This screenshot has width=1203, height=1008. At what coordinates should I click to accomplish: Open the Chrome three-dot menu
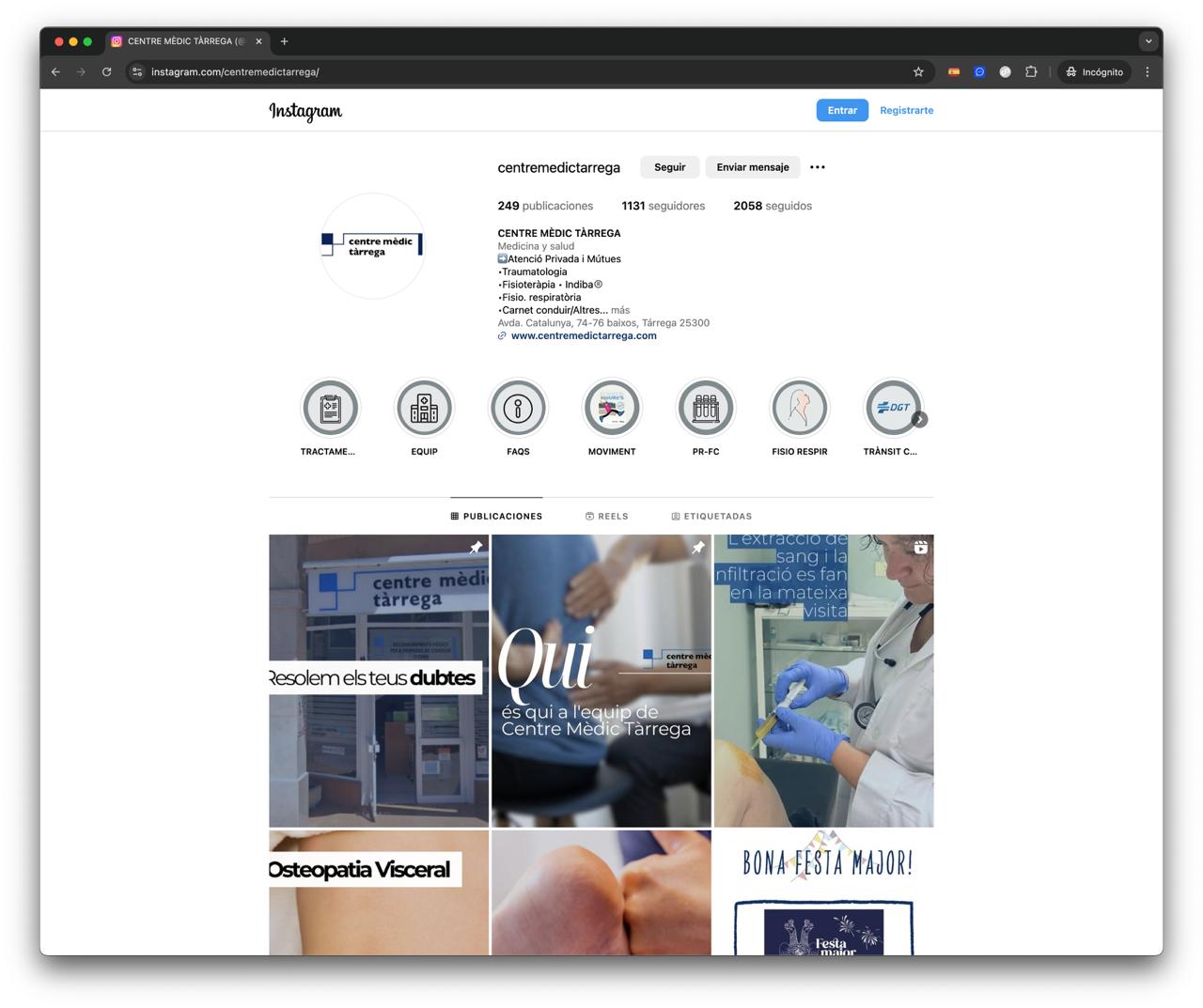(x=1147, y=71)
